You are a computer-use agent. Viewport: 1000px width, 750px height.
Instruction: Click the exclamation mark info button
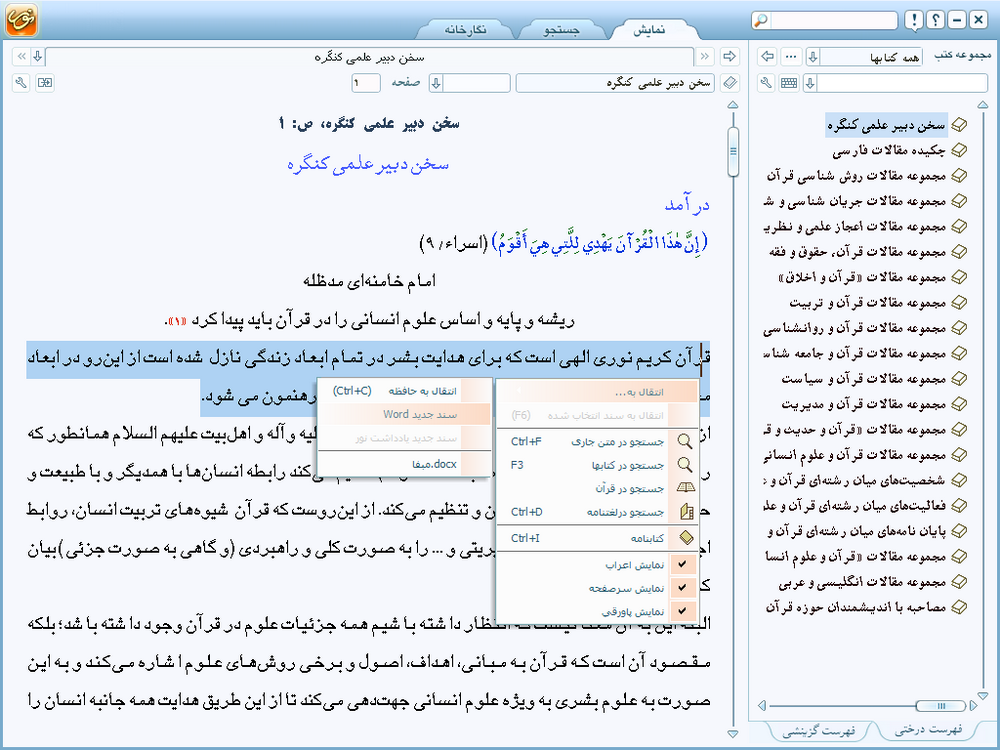pyautogui.click(x=915, y=20)
